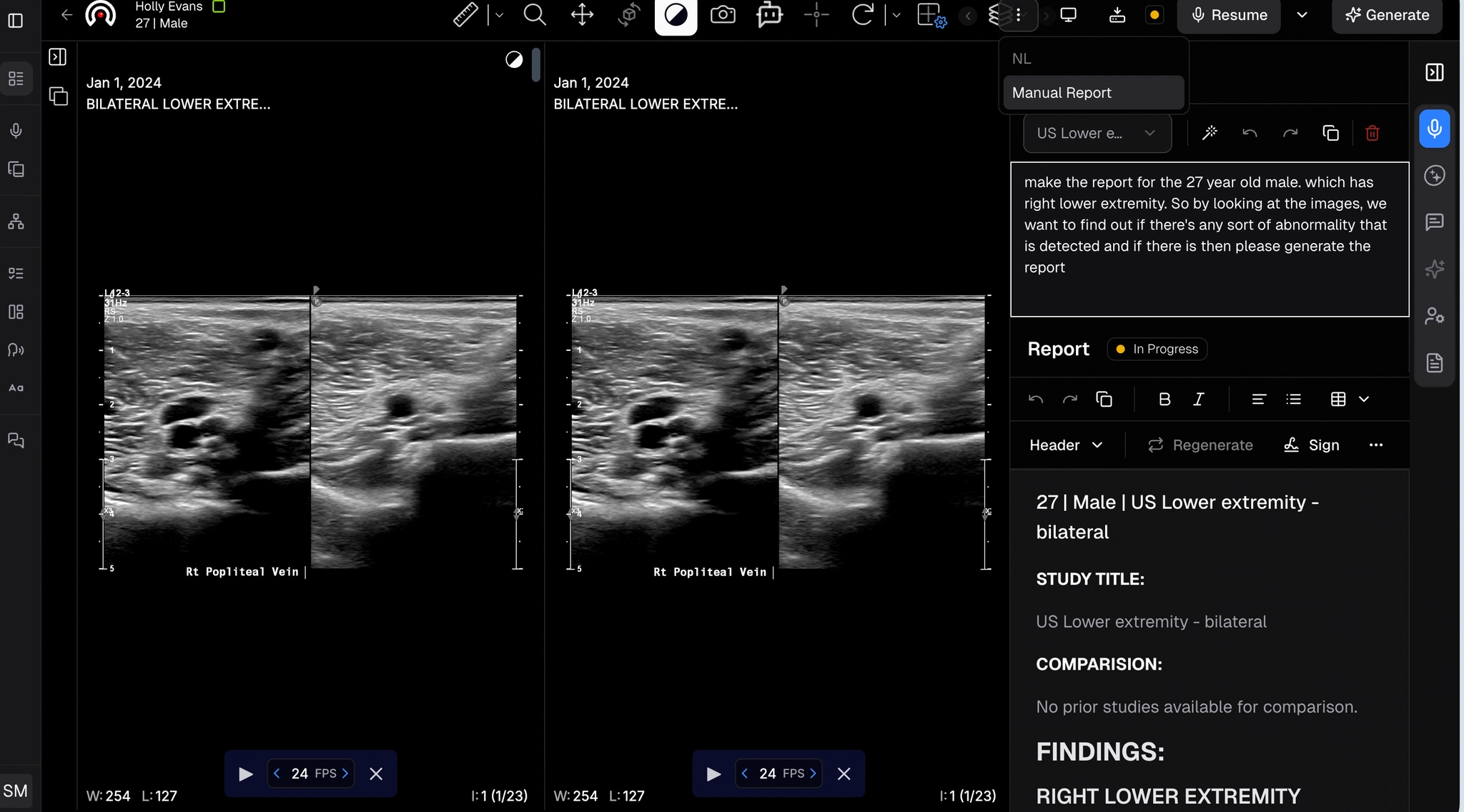Open the Header style dropdown
This screenshot has height=812, width=1464.
(x=1066, y=445)
